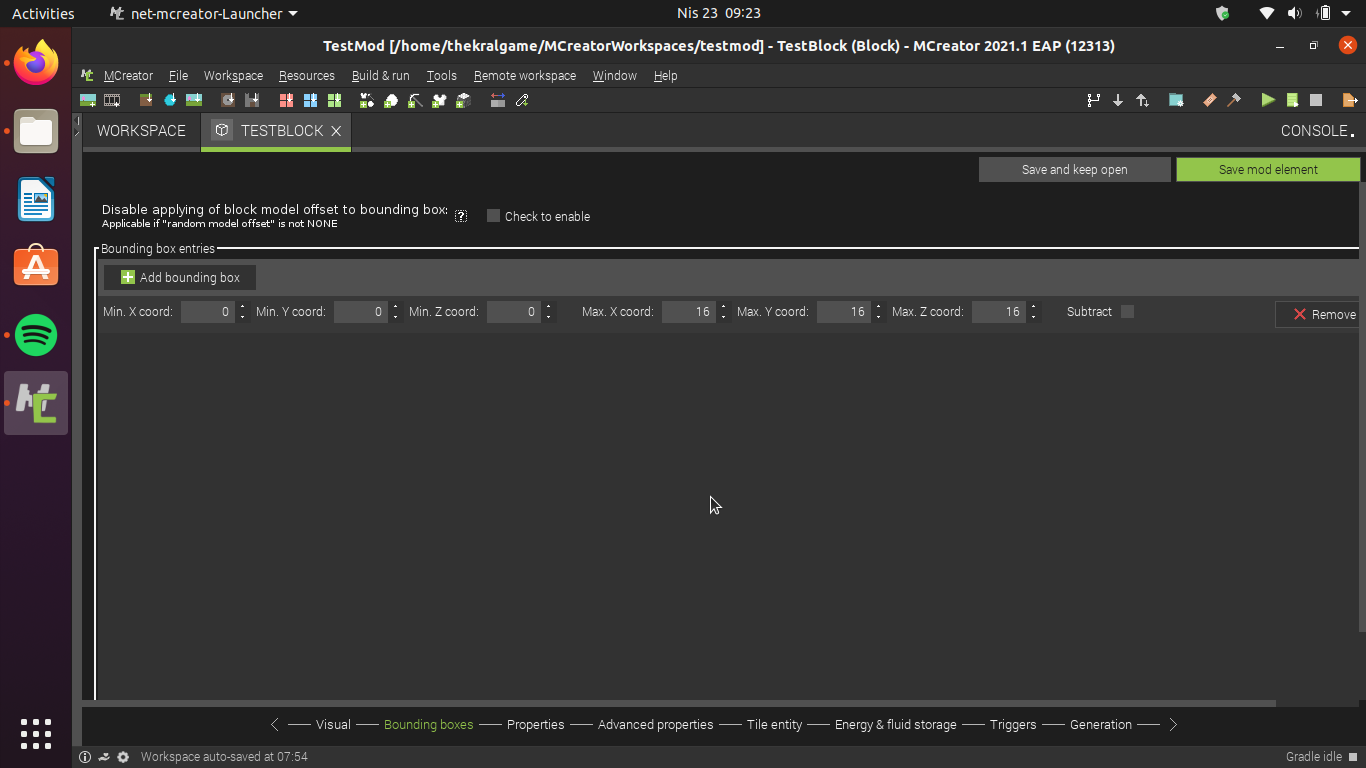Go to the Properties page
This screenshot has width=1366, height=768.
[535, 724]
